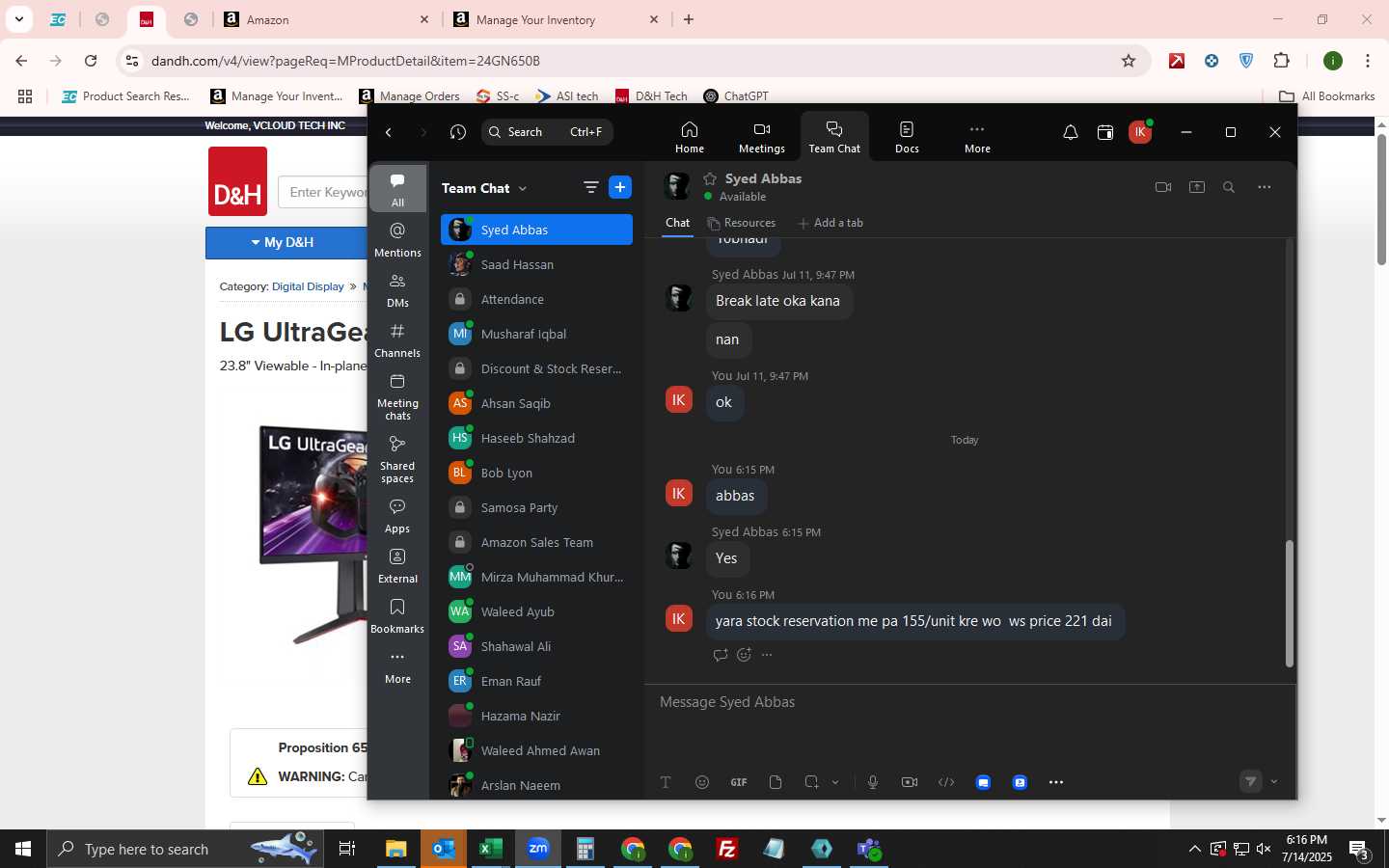Click the share screen icon in chat header
1389x868 pixels.
pyautogui.click(x=1197, y=187)
